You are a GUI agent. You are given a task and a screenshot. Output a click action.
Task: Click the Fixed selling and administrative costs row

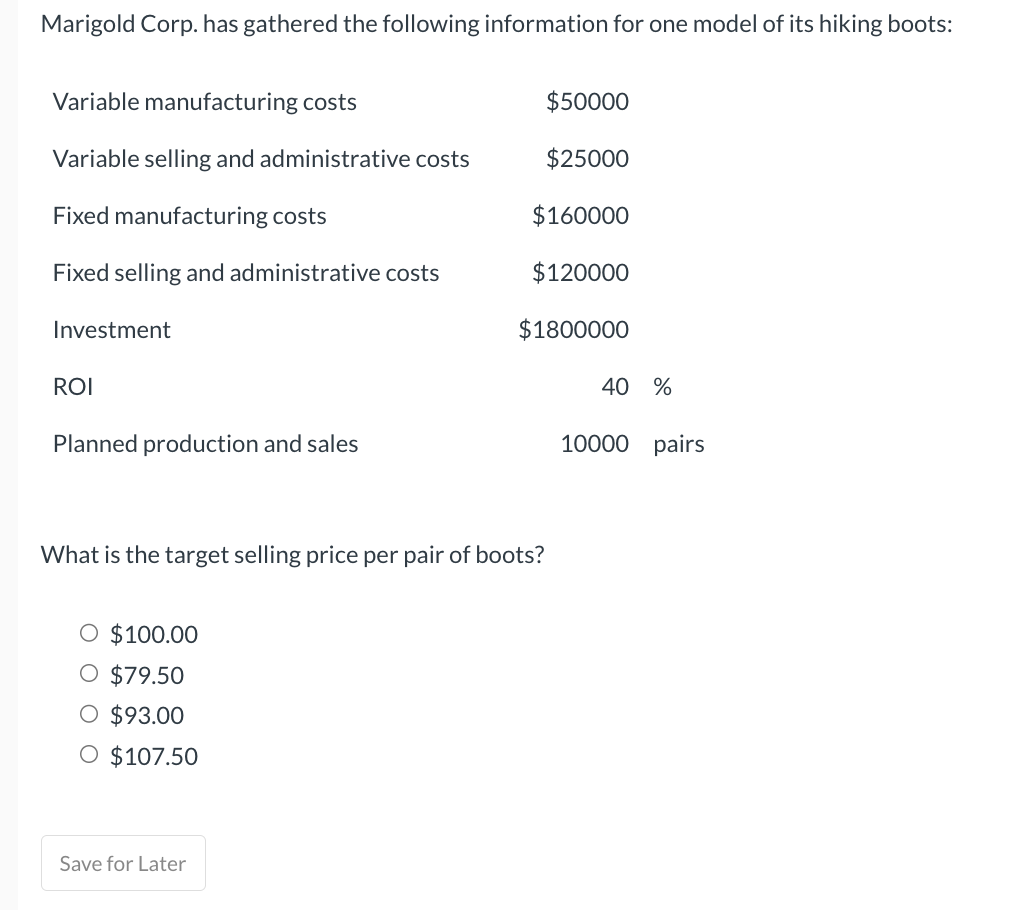pos(246,272)
